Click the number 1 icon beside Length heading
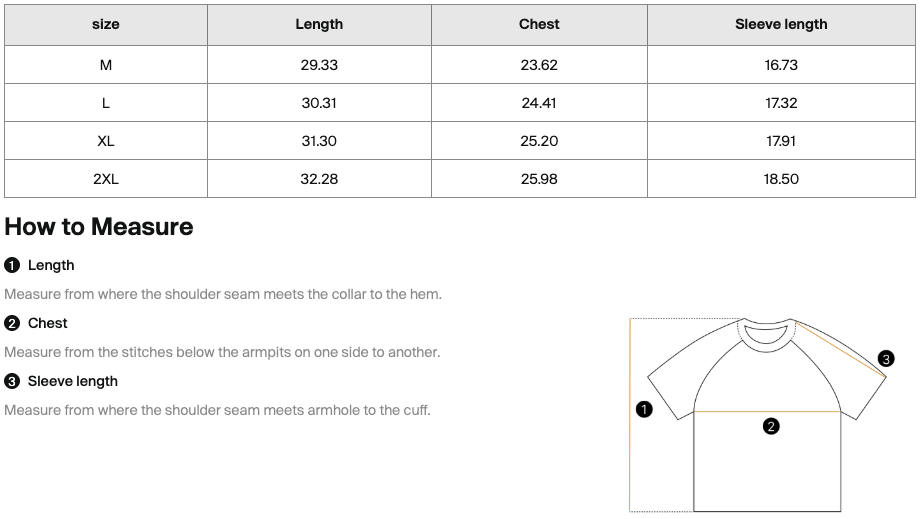The image size is (920, 519). pyautogui.click(x=12, y=266)
